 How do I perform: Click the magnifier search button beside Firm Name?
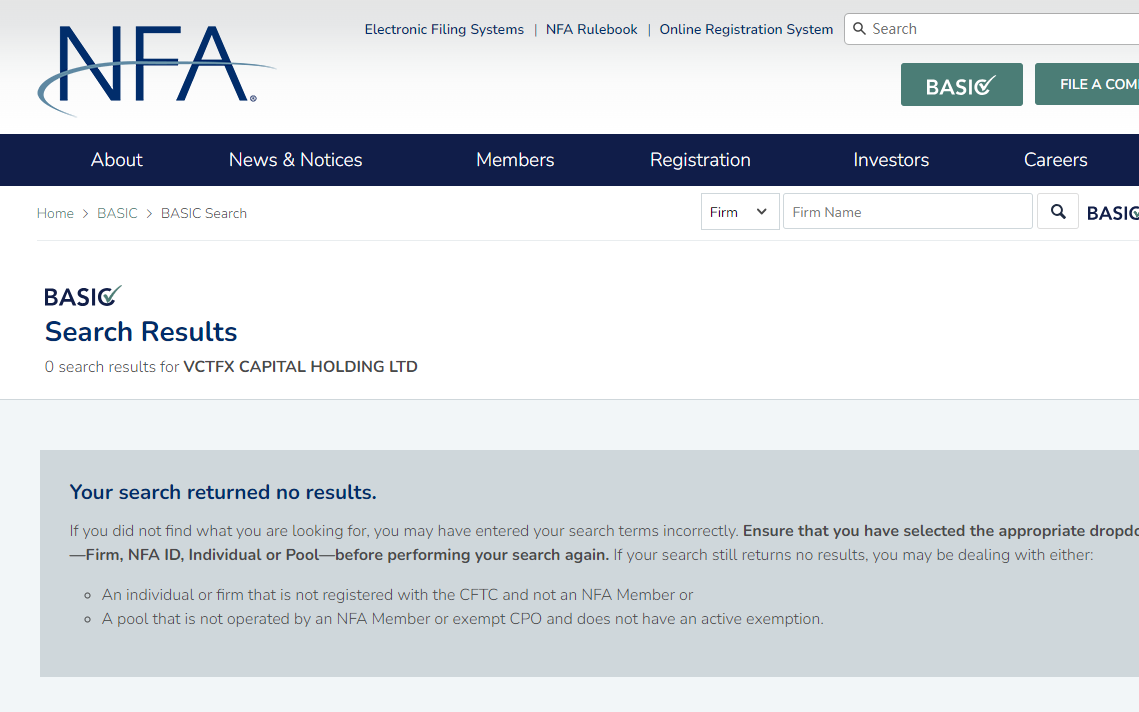tap(1058, 211)
